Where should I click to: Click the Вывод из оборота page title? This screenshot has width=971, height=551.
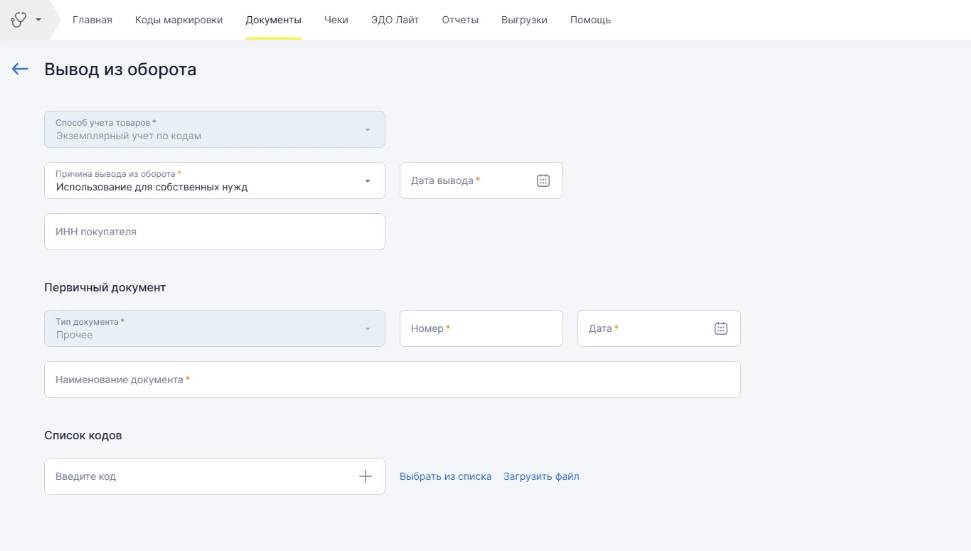(x=120, y=69)
